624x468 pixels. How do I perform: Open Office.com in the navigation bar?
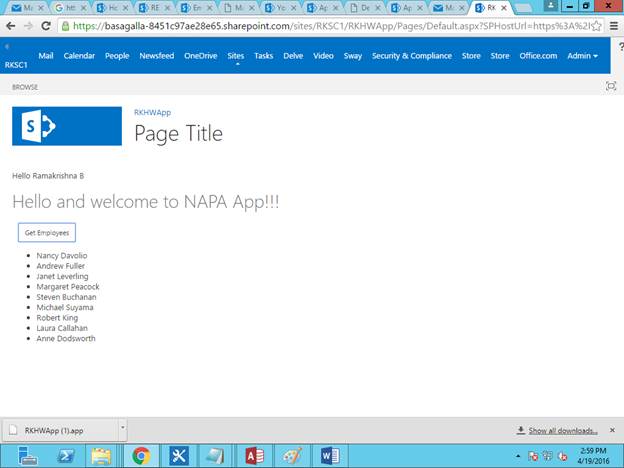click(x=538, y=56)
